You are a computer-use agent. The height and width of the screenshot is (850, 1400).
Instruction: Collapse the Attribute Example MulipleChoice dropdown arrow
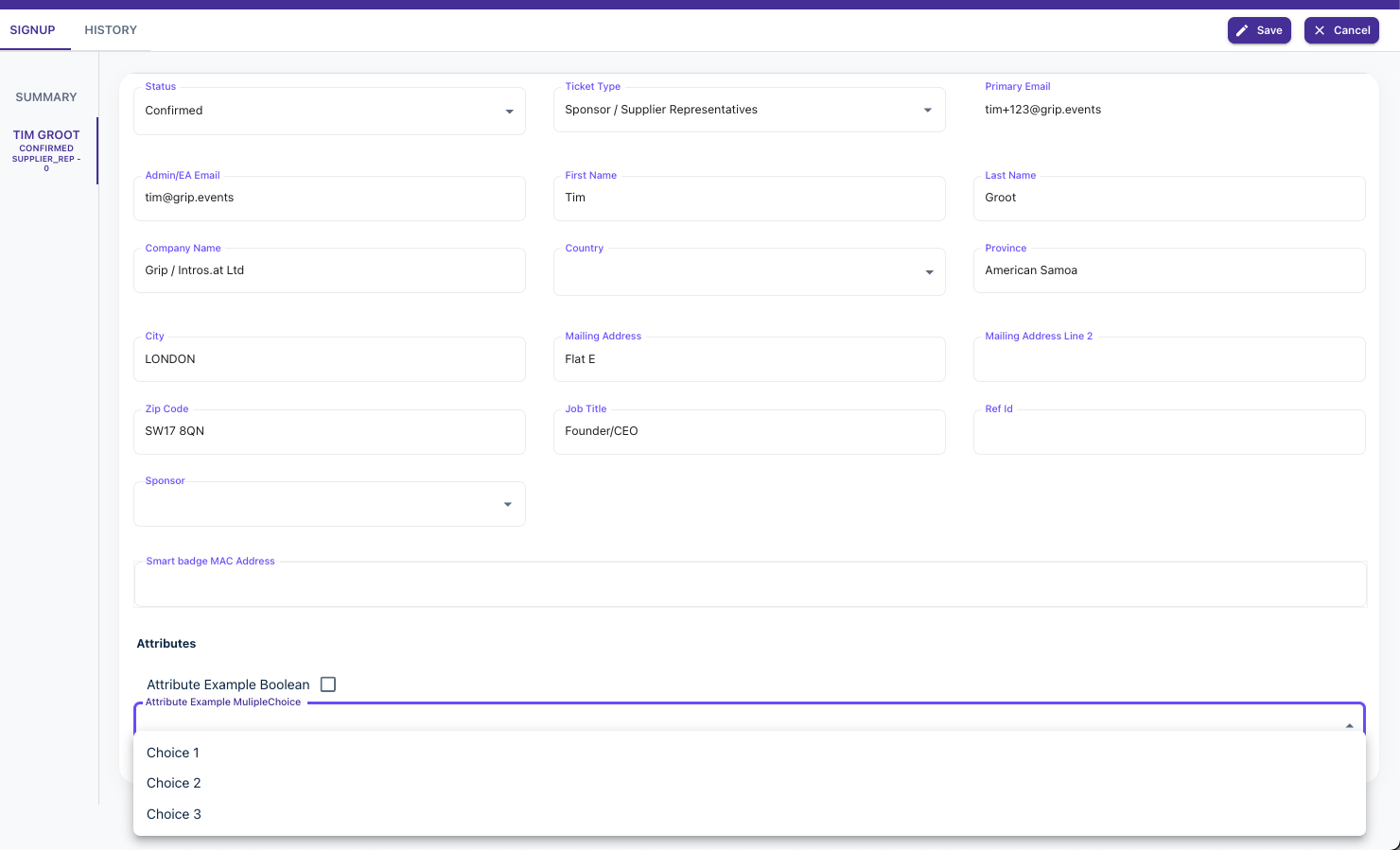1349,726
